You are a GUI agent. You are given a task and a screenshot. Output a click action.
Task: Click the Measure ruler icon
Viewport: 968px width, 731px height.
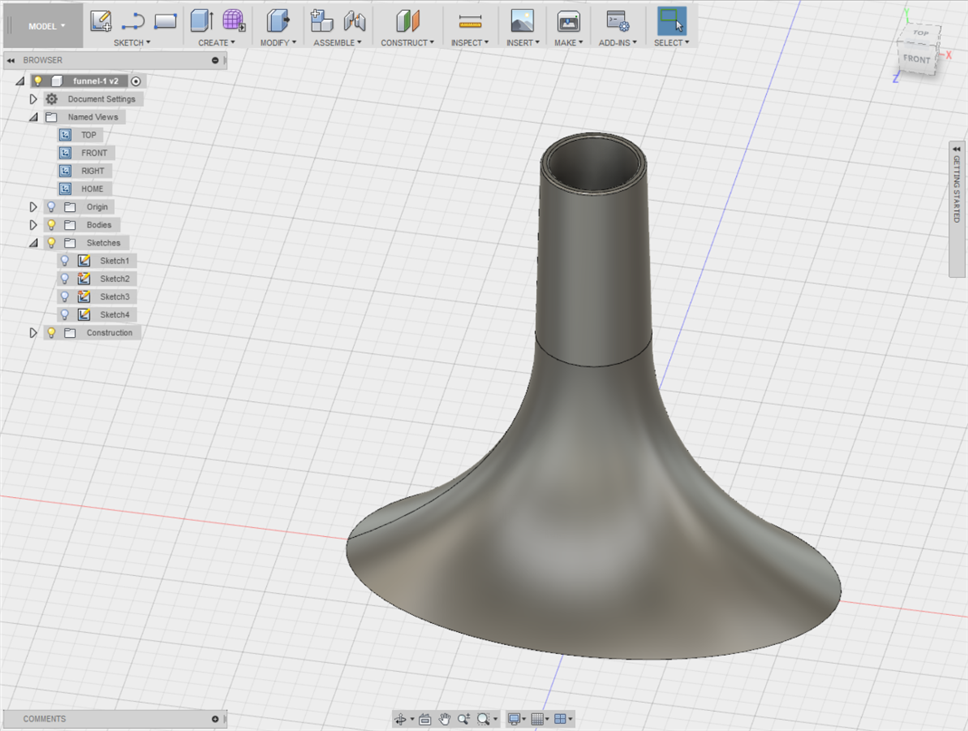tap(470, 21)
